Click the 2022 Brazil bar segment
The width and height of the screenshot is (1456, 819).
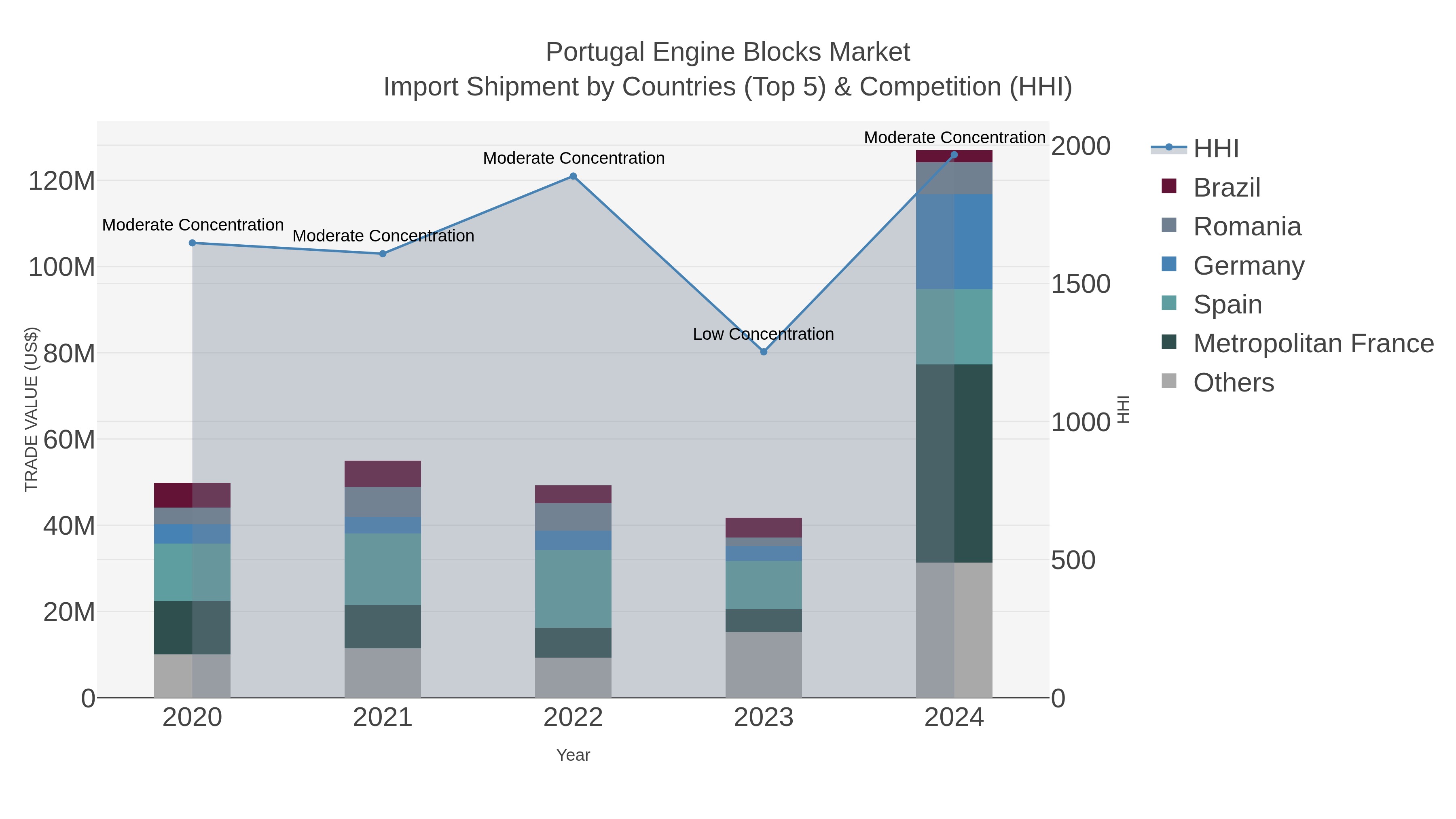pyautogui.click(x=573, y=495)
